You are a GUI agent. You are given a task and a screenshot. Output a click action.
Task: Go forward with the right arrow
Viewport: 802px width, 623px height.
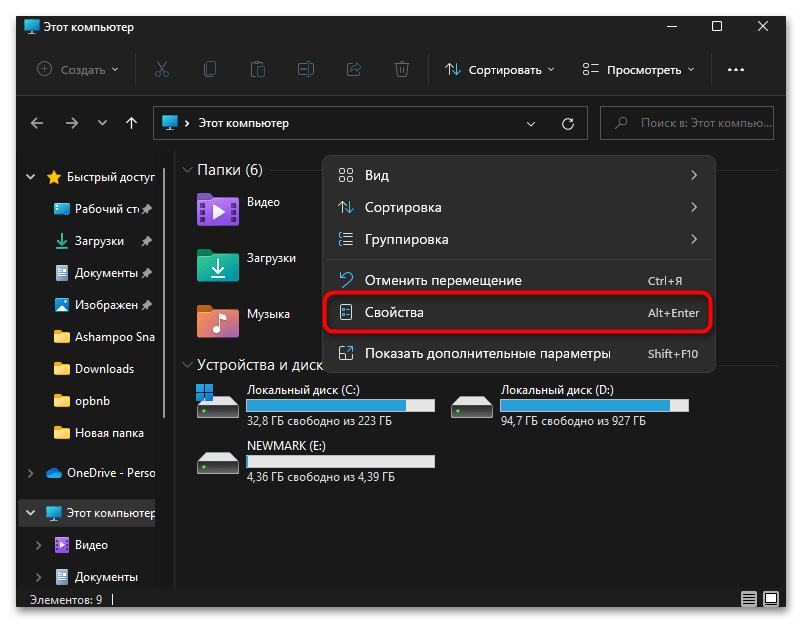pos(72,123)
